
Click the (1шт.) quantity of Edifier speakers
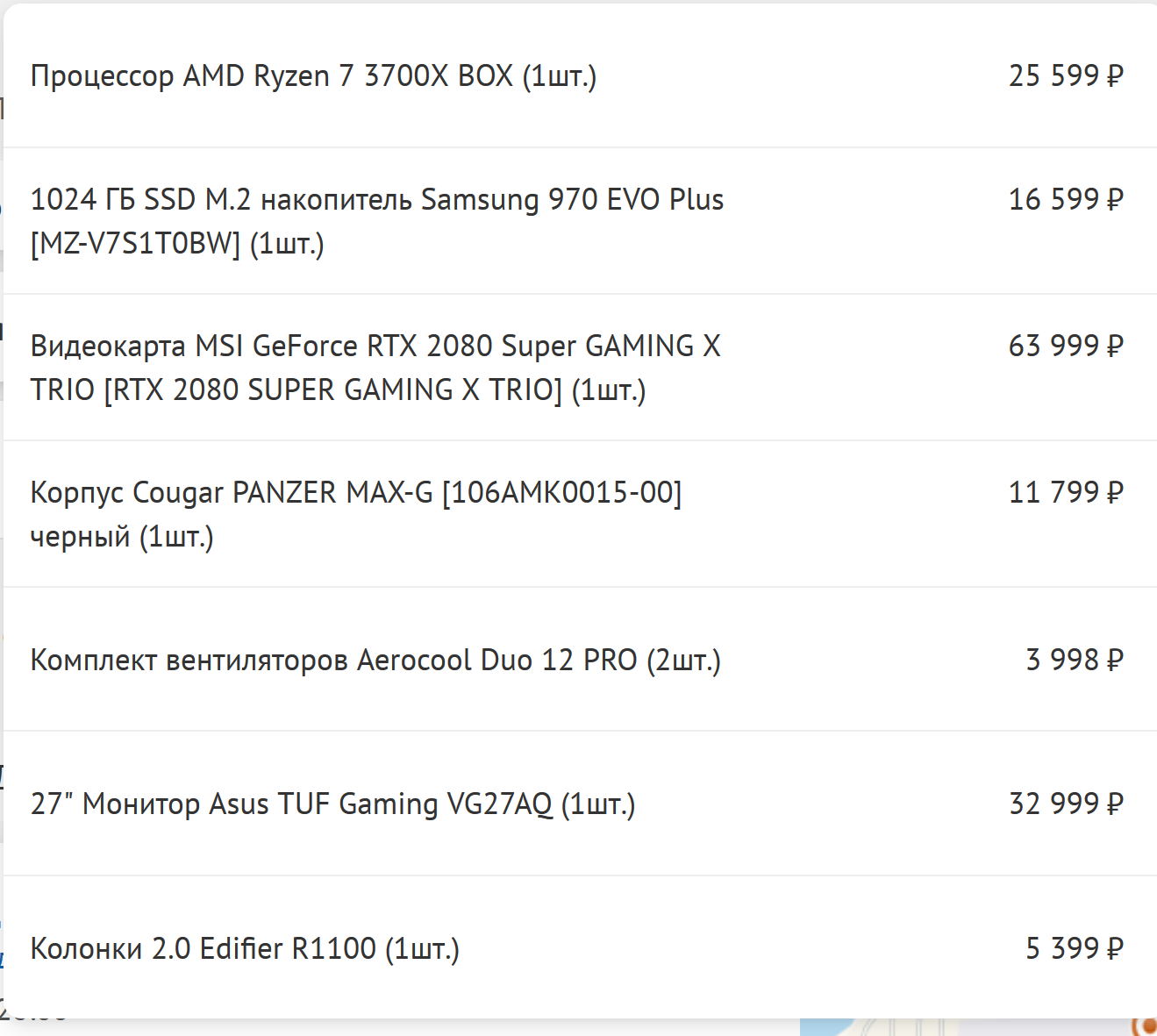pos(422,948)
